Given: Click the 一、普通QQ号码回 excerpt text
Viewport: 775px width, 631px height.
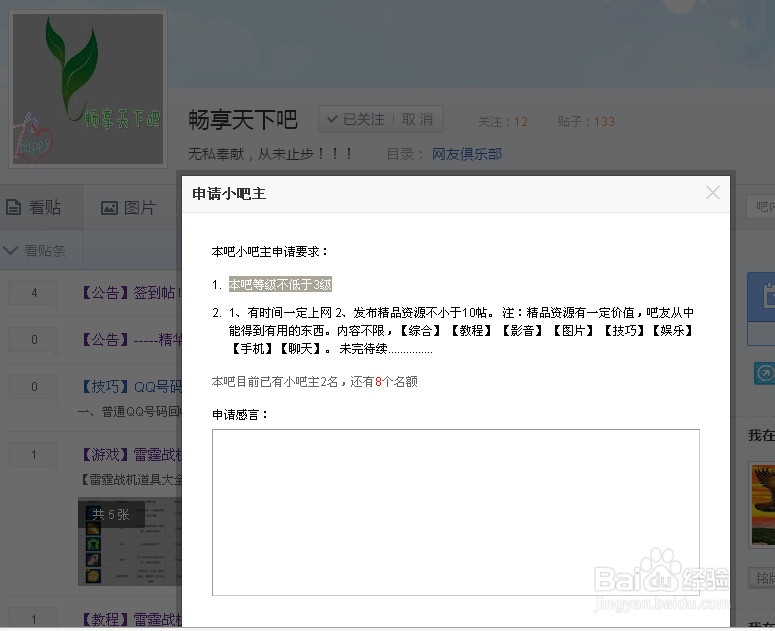Looking at the screenshot, I should (130, 412).
